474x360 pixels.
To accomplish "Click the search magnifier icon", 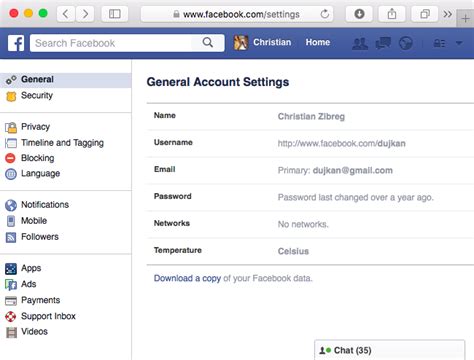I will tap(208, 43).
